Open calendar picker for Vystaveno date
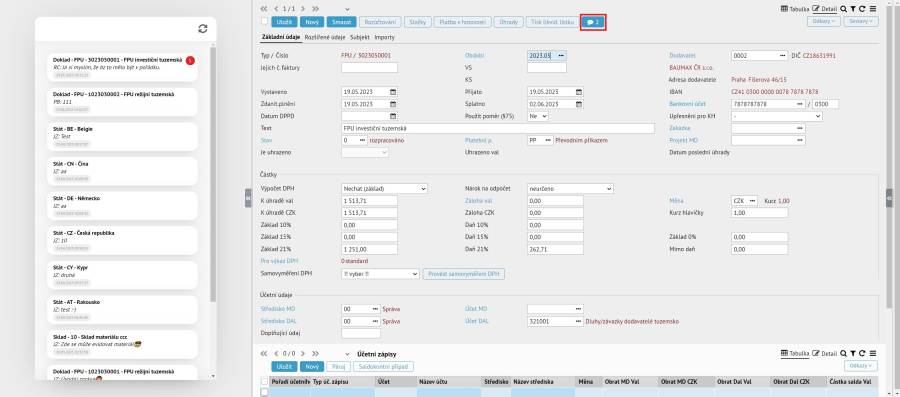 [393, 92]
